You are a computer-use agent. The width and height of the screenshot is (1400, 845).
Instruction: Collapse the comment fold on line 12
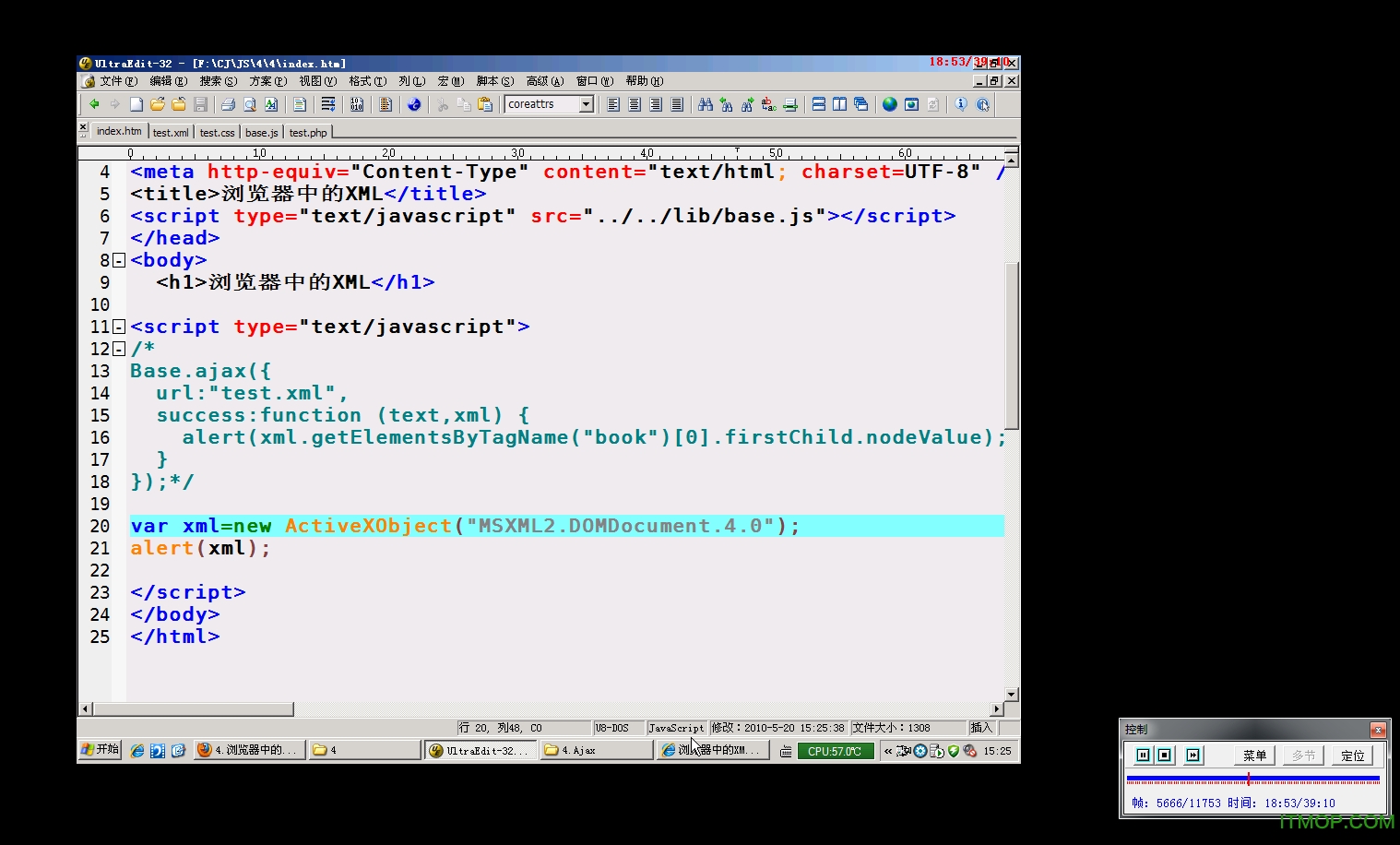(x=119, y=349)
